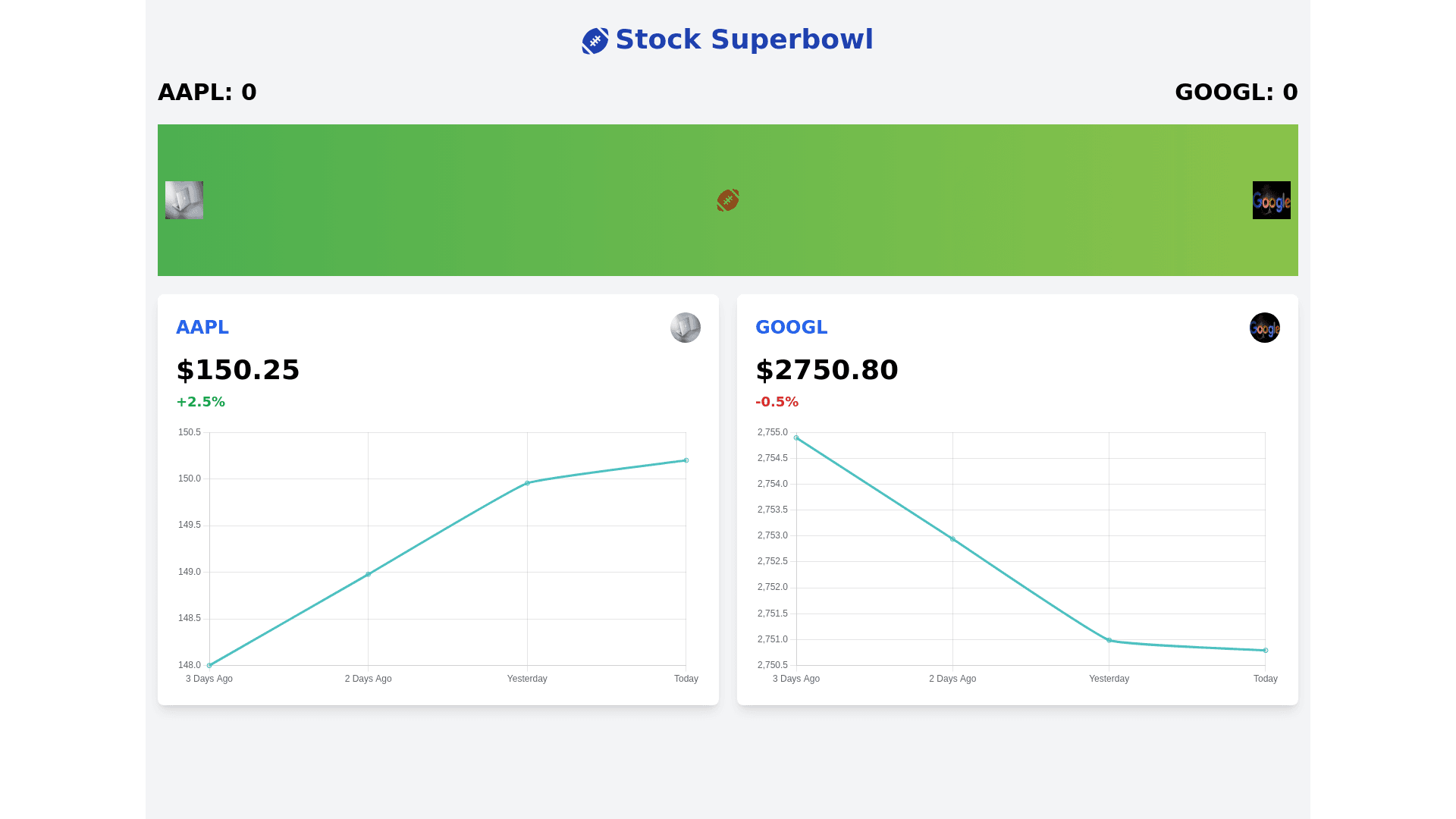This screenshot has height=819, width=1456.
Task: Click the -0.5% change label
Action: tap(777, 402)
